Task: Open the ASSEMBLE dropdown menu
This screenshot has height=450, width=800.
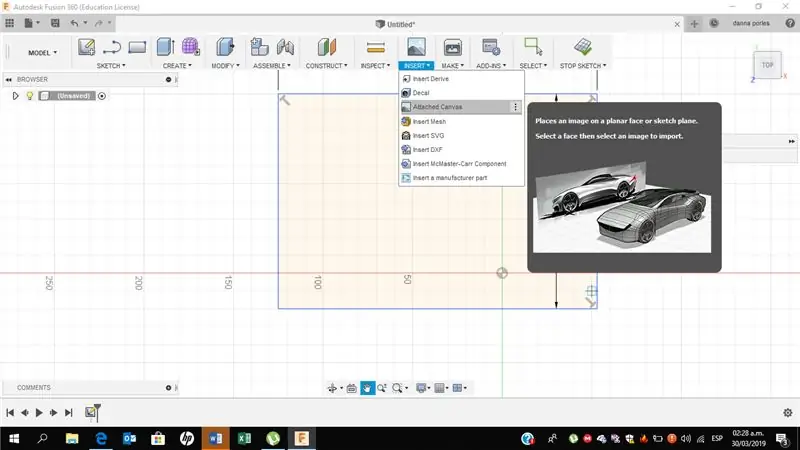Action: (x=271, y=66)
